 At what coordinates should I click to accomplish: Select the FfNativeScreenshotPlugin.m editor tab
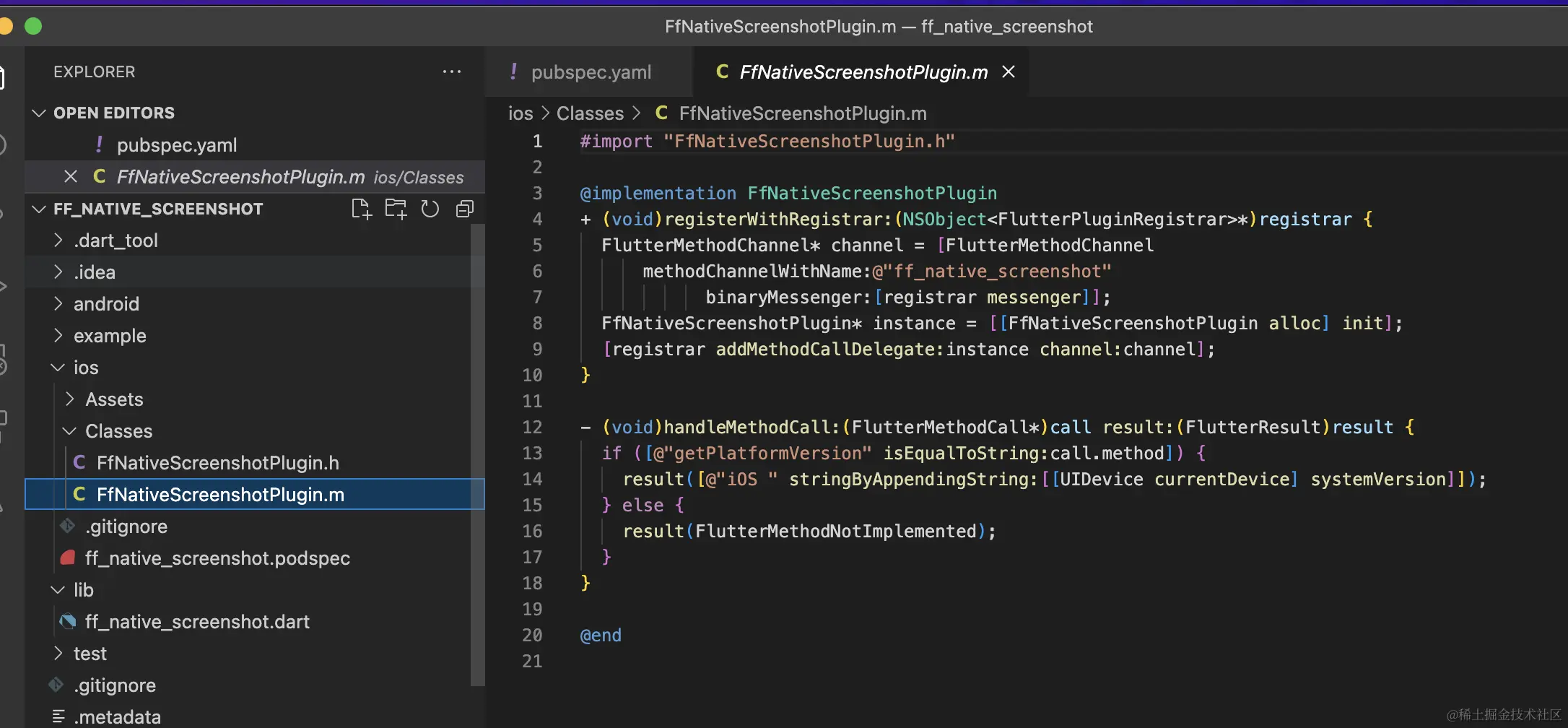coord(861,71)
